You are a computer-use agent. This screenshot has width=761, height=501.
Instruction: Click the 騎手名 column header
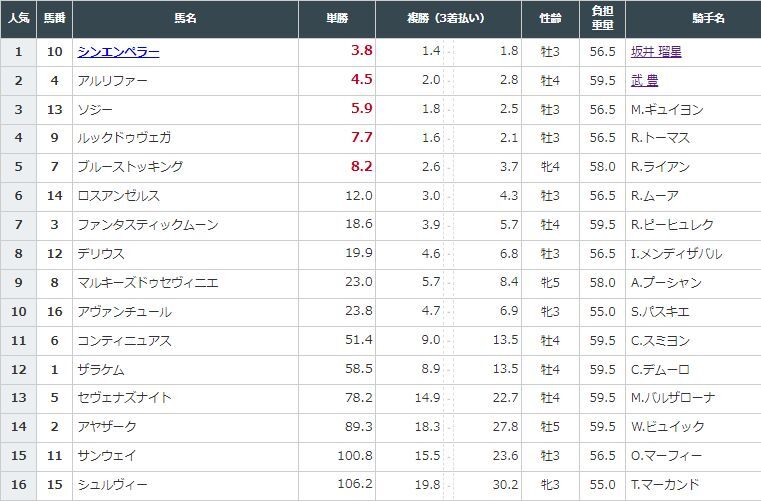pyautogui.click(x=694, y=18)
